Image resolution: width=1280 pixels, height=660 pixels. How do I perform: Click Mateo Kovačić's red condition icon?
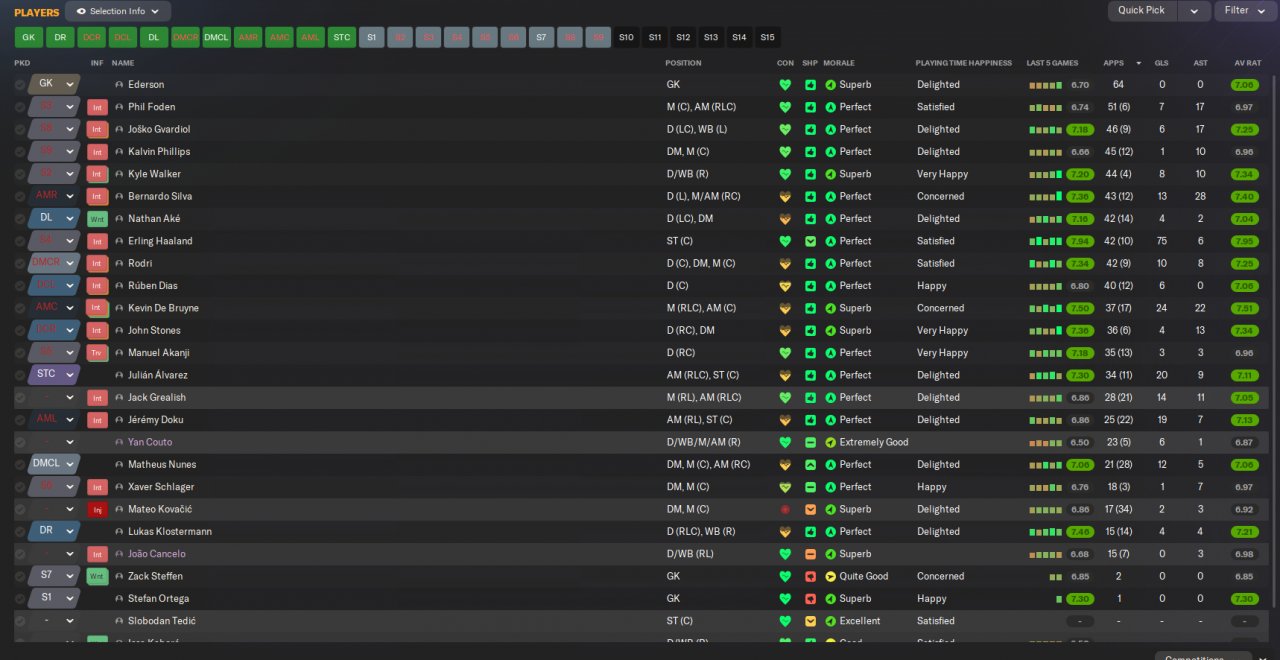pos(785,510)
